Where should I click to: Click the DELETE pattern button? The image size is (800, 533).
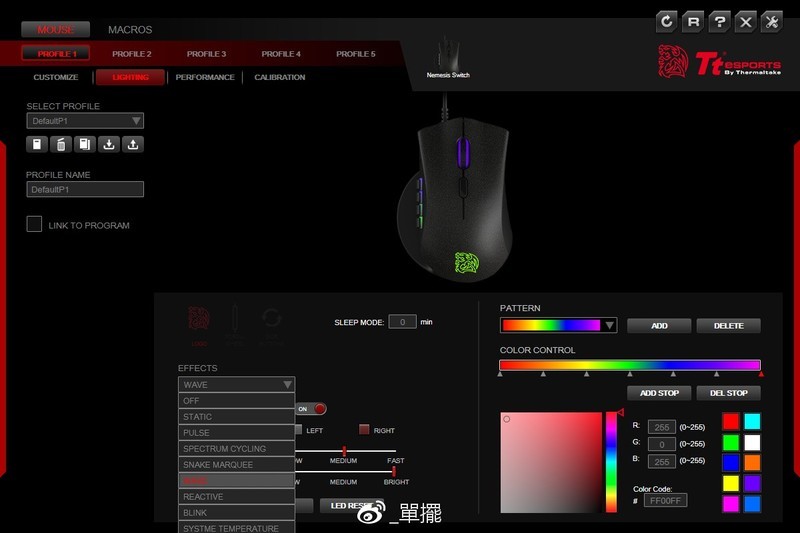point(729,325)
